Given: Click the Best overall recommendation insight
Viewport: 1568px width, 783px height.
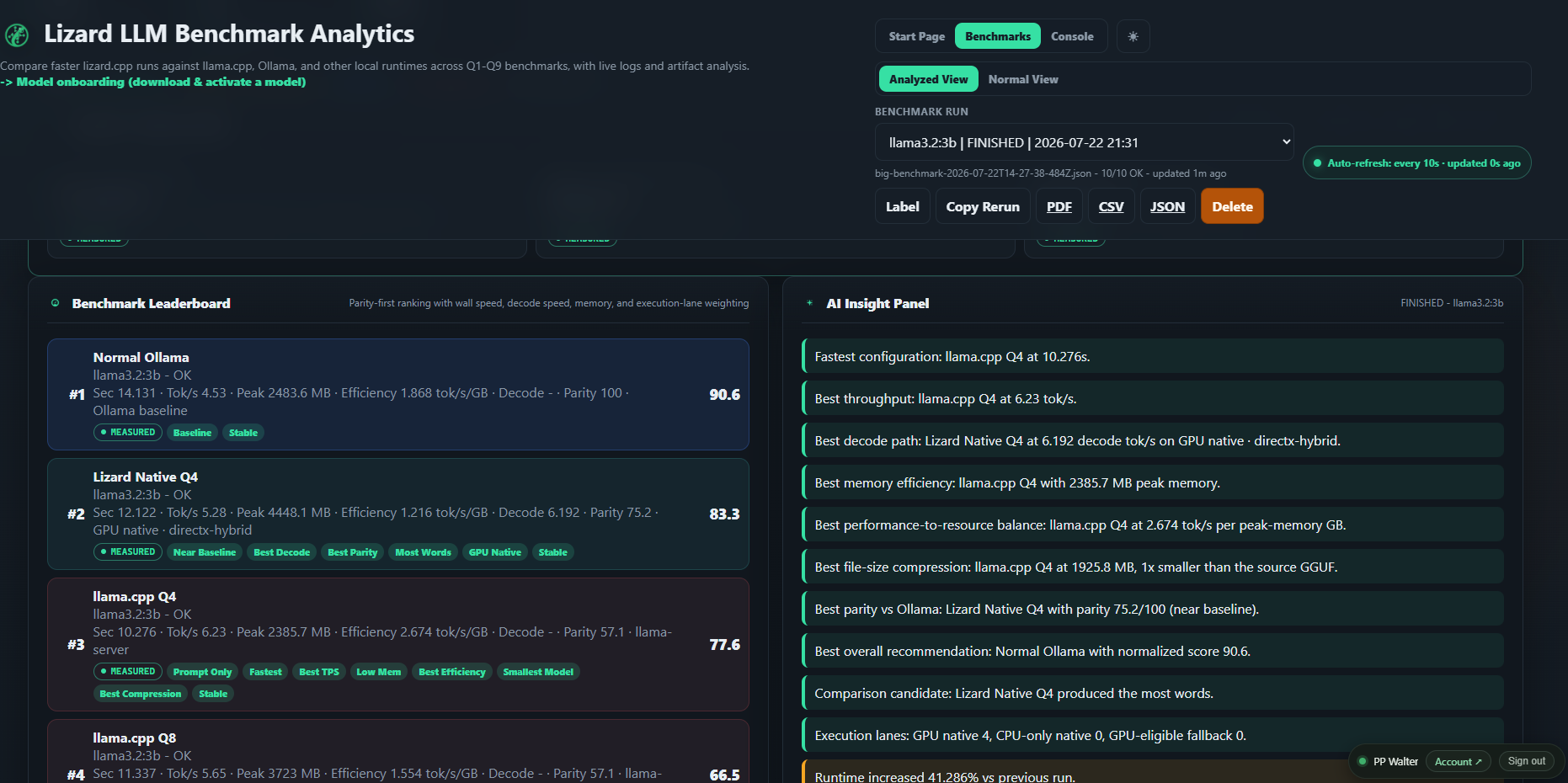Looking at the screenshot, I should click(x=1153, y=651).
